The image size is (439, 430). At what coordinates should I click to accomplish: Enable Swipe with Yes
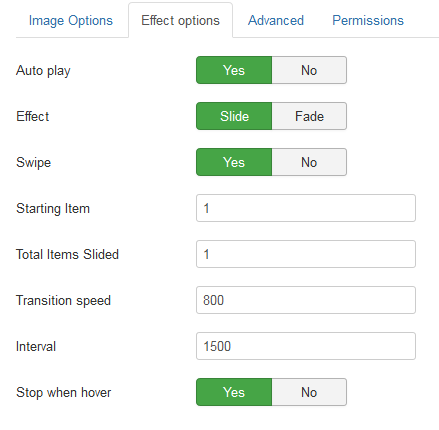234,162
